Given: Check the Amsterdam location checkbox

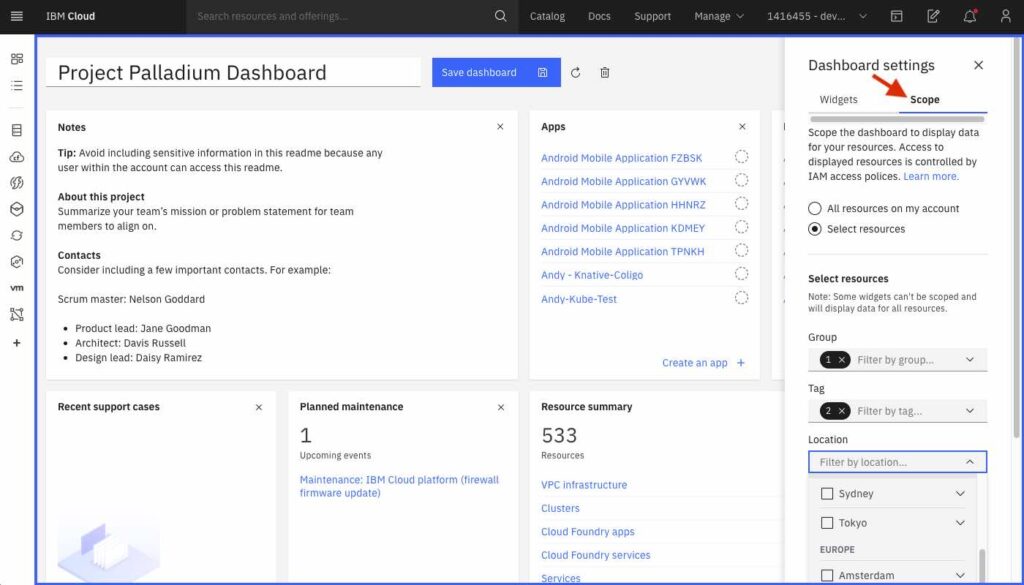Looking at the screenshot, I should pos(827,575).
